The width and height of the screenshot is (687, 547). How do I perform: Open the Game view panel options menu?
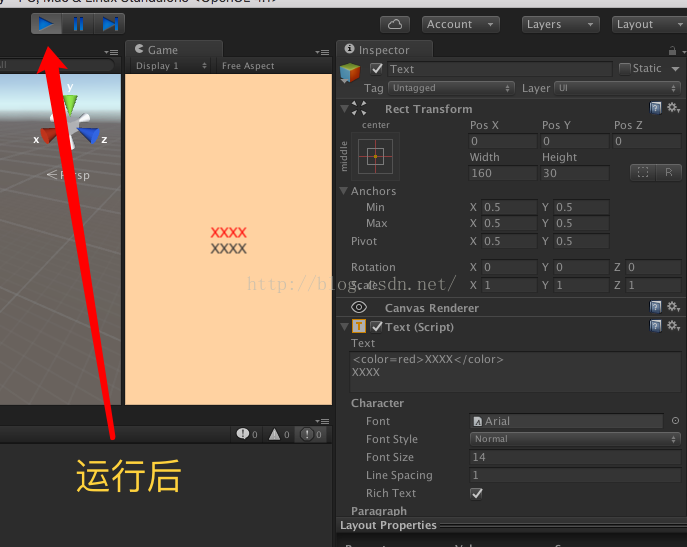(x=322, y=52)
